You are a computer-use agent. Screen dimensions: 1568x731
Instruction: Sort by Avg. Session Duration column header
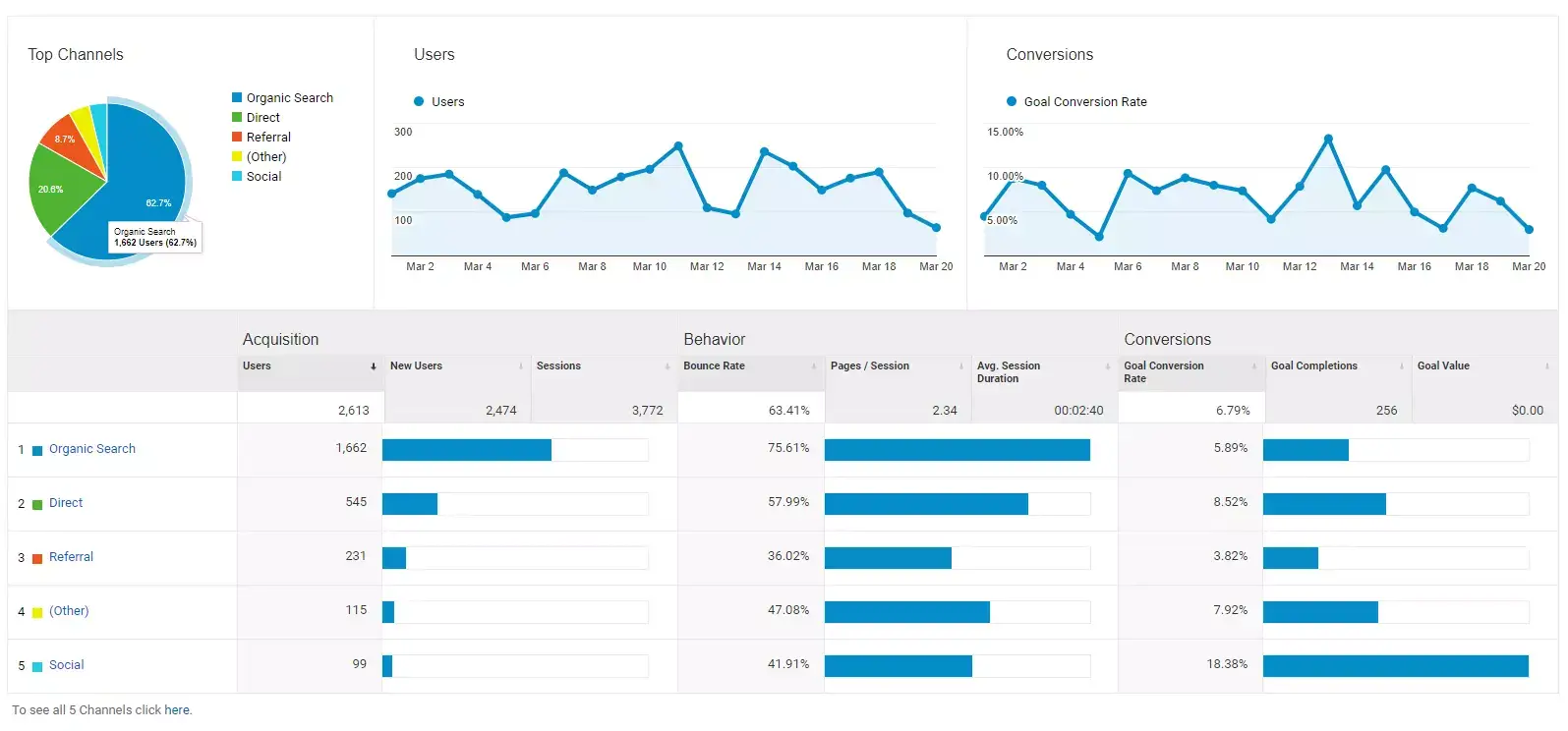pyautogui.click(x=1009, y=372)
